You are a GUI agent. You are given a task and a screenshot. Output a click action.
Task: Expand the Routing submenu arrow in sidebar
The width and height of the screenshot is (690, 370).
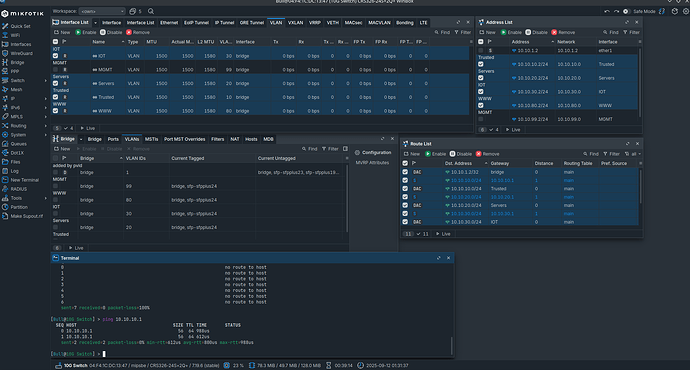tap(45, 126)
